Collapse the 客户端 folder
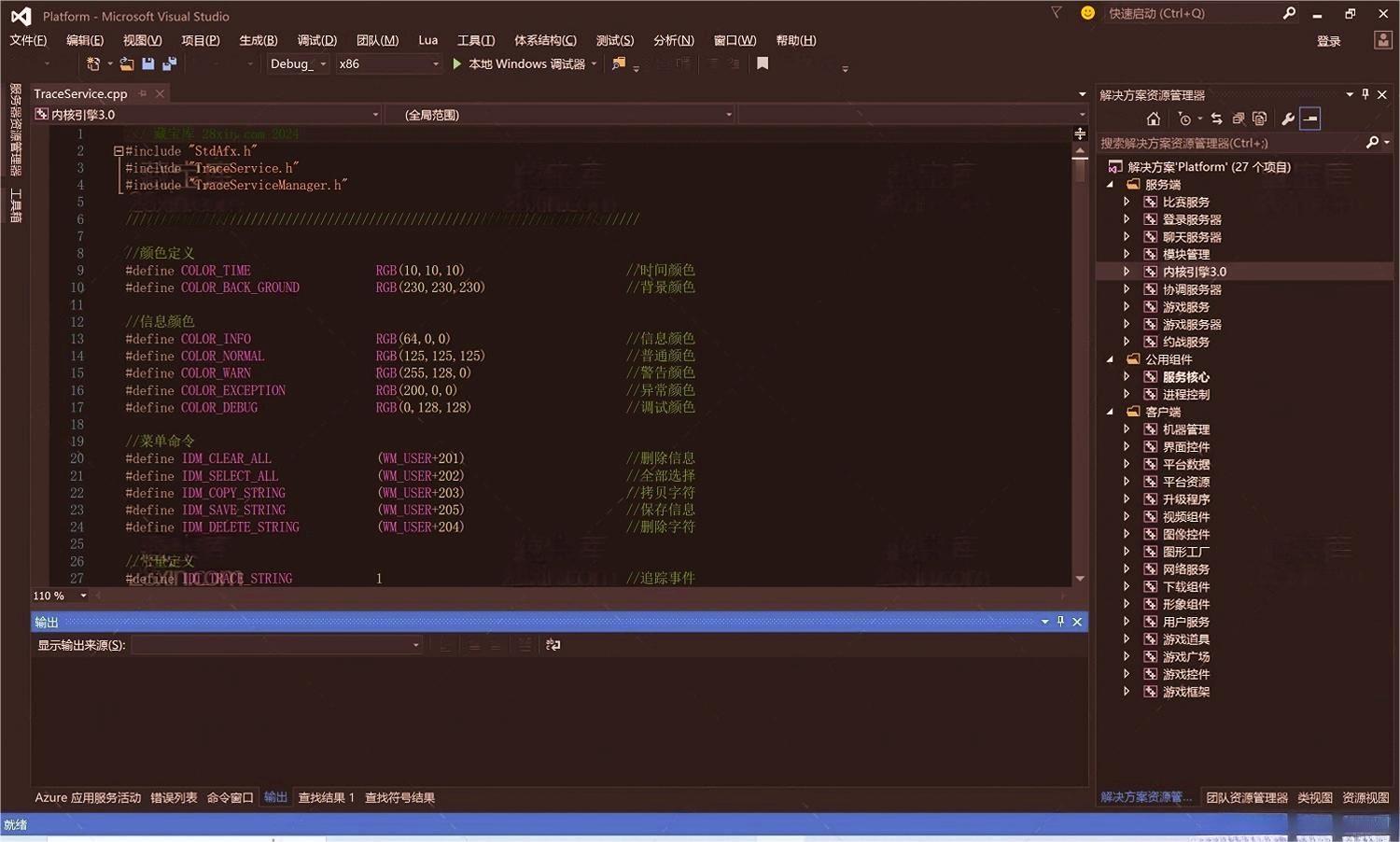 1111,412
